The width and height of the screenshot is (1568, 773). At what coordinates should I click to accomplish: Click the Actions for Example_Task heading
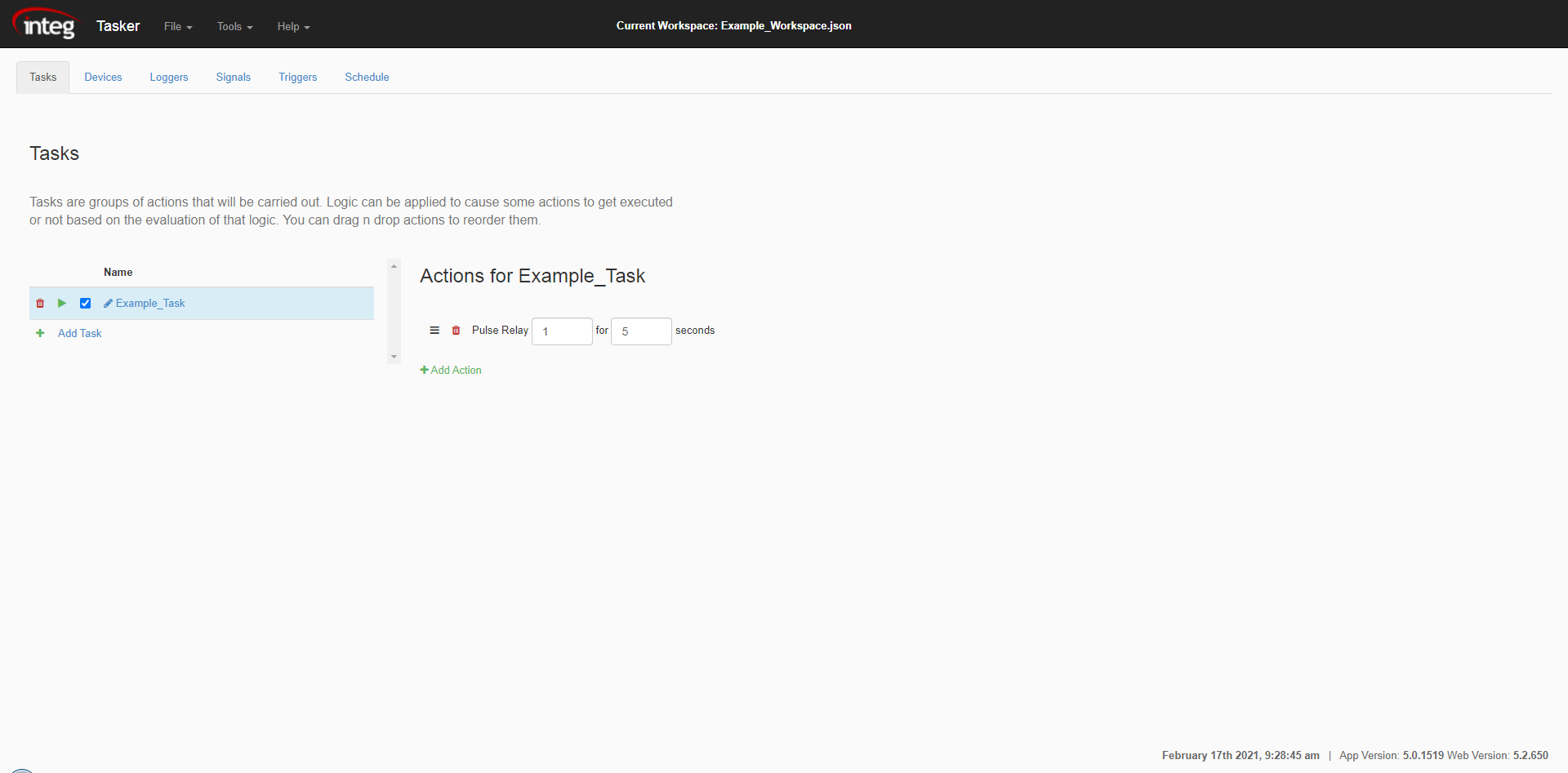pyautogui.click(x=532, y=276)
